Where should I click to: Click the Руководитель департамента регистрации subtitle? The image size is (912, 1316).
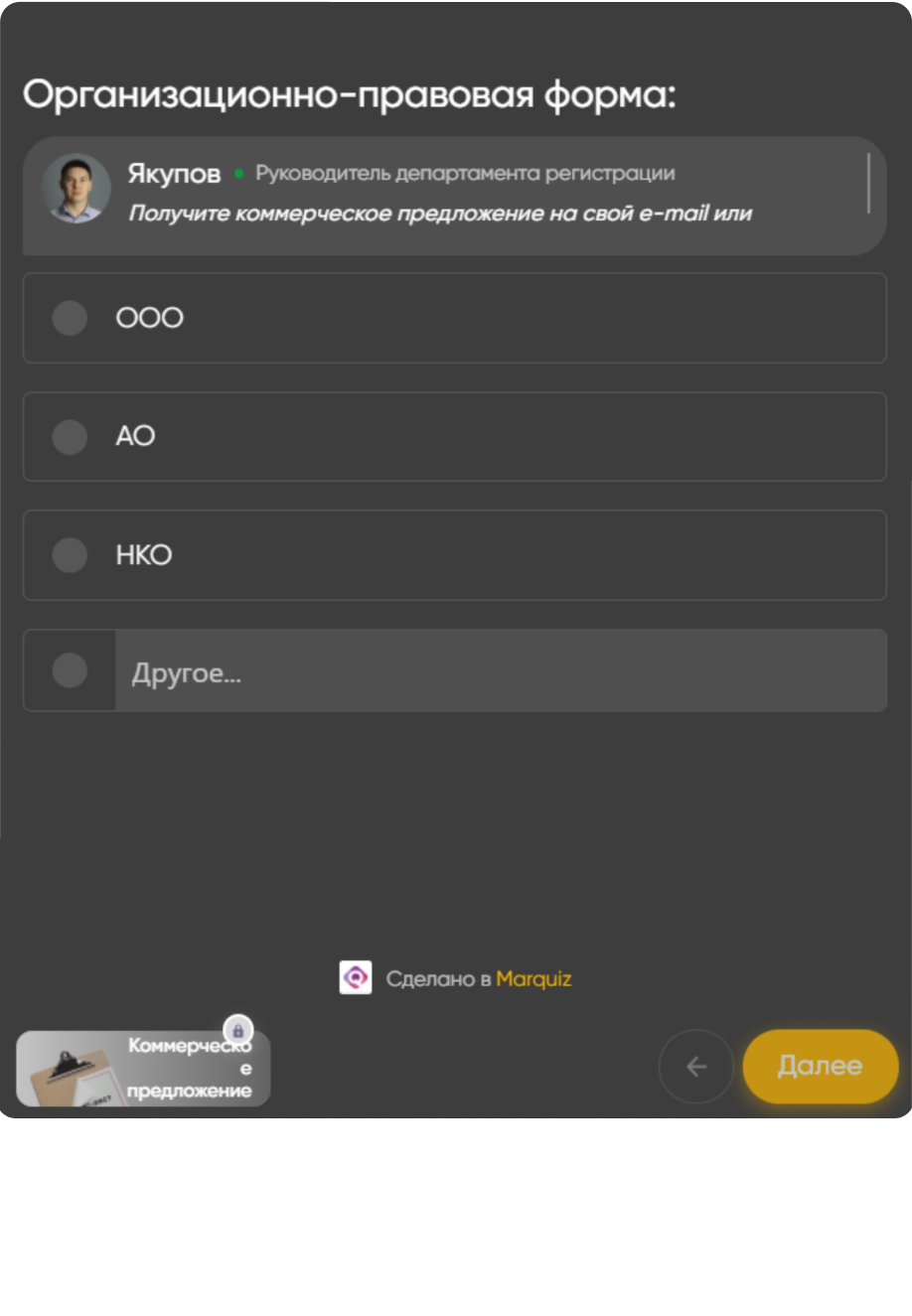[465, 174]
